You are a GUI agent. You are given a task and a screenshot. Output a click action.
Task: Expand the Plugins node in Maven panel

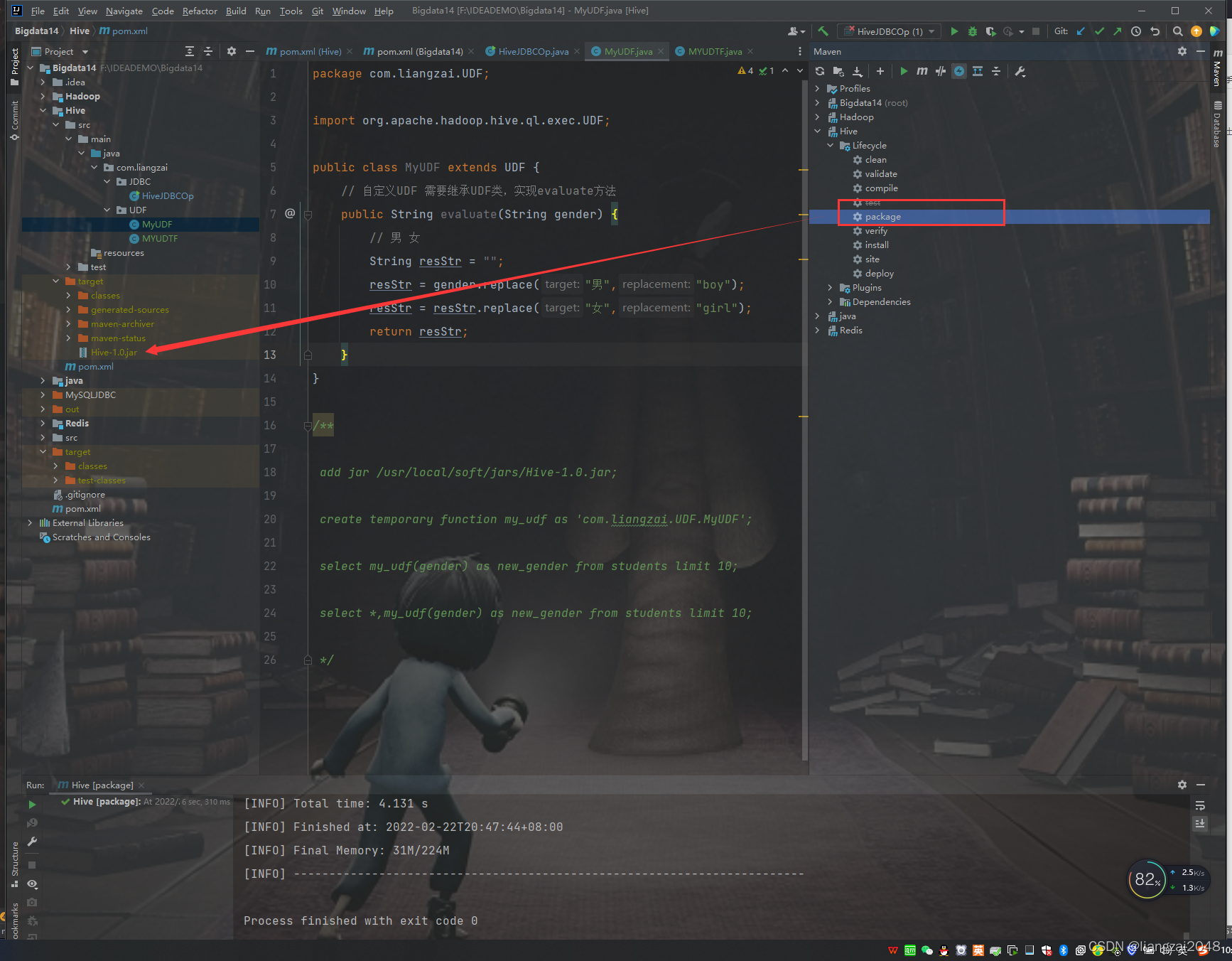click(x=830, y=287)
